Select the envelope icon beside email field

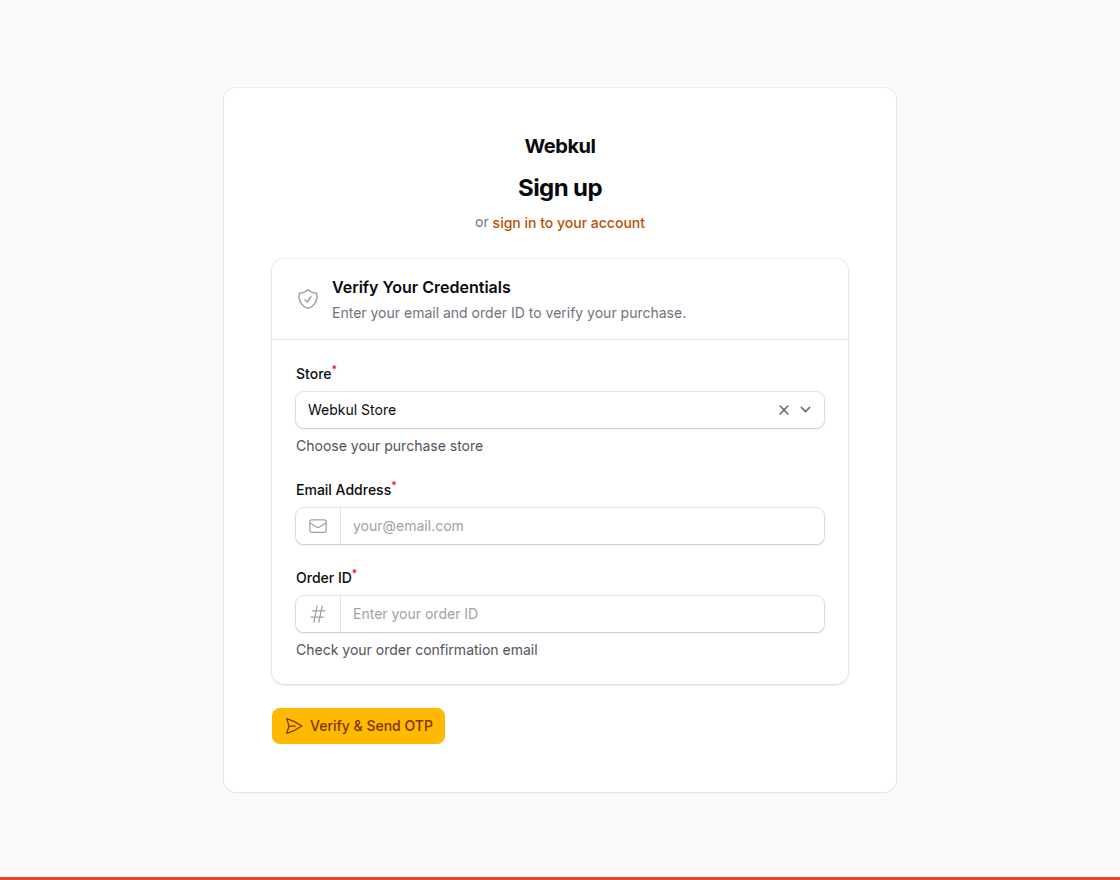(x=318, y=525)
